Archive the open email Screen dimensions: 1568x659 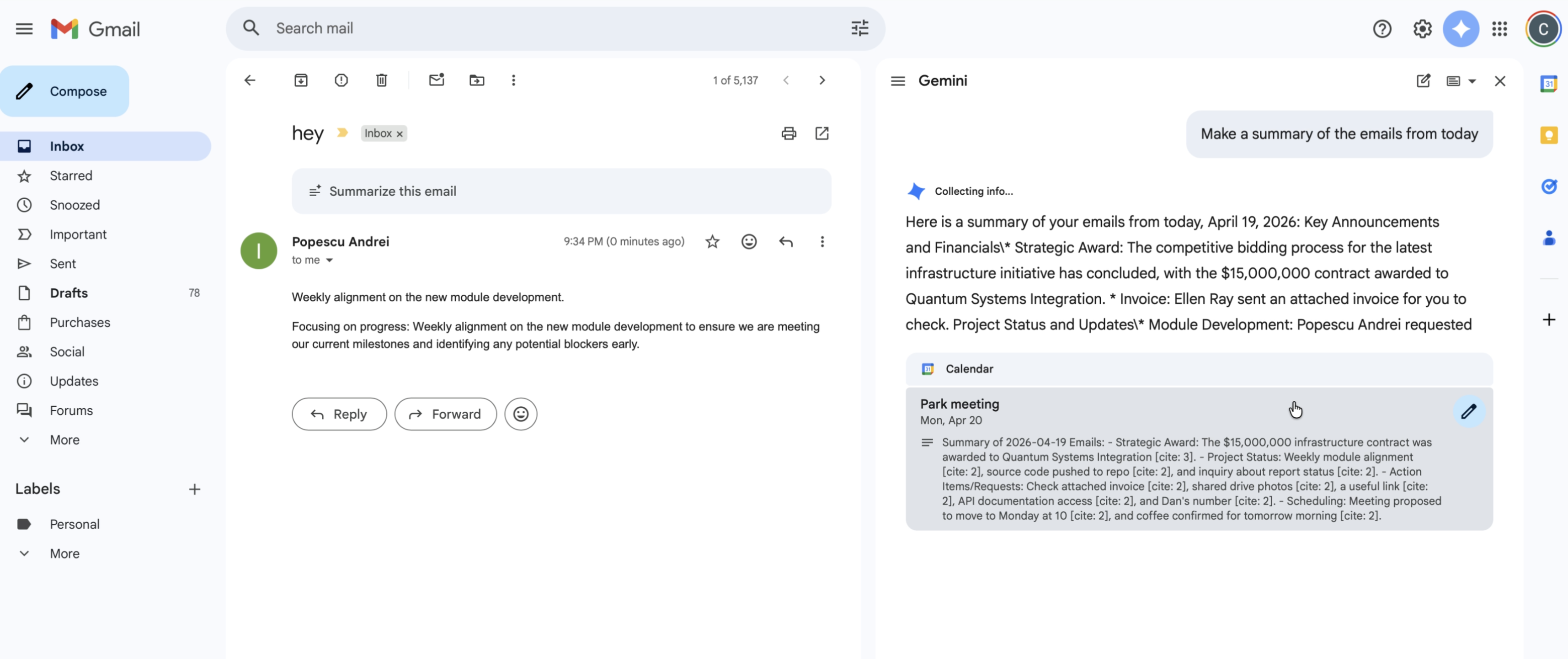coord(301,80)
